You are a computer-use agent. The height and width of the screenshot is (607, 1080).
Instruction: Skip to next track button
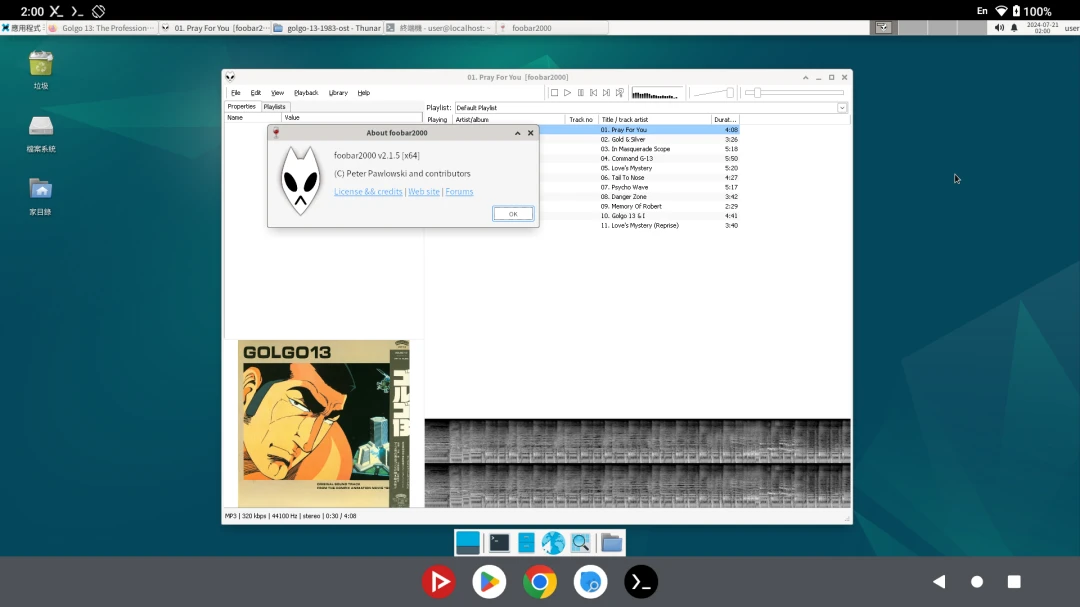point(606,93)
